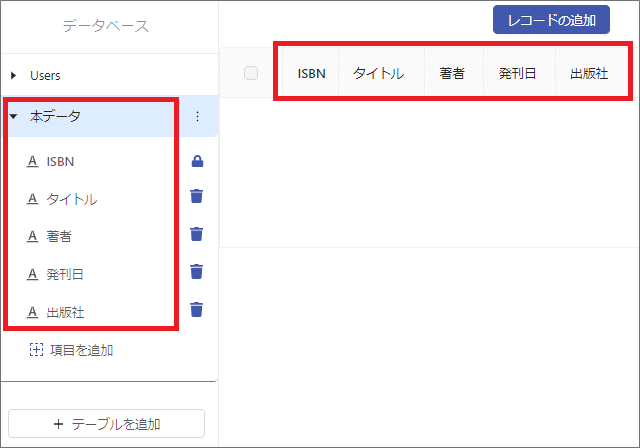This screenshot has height=448, width=640.
Task: Collapse the 本データ table arrow
Action: point(13,116)
